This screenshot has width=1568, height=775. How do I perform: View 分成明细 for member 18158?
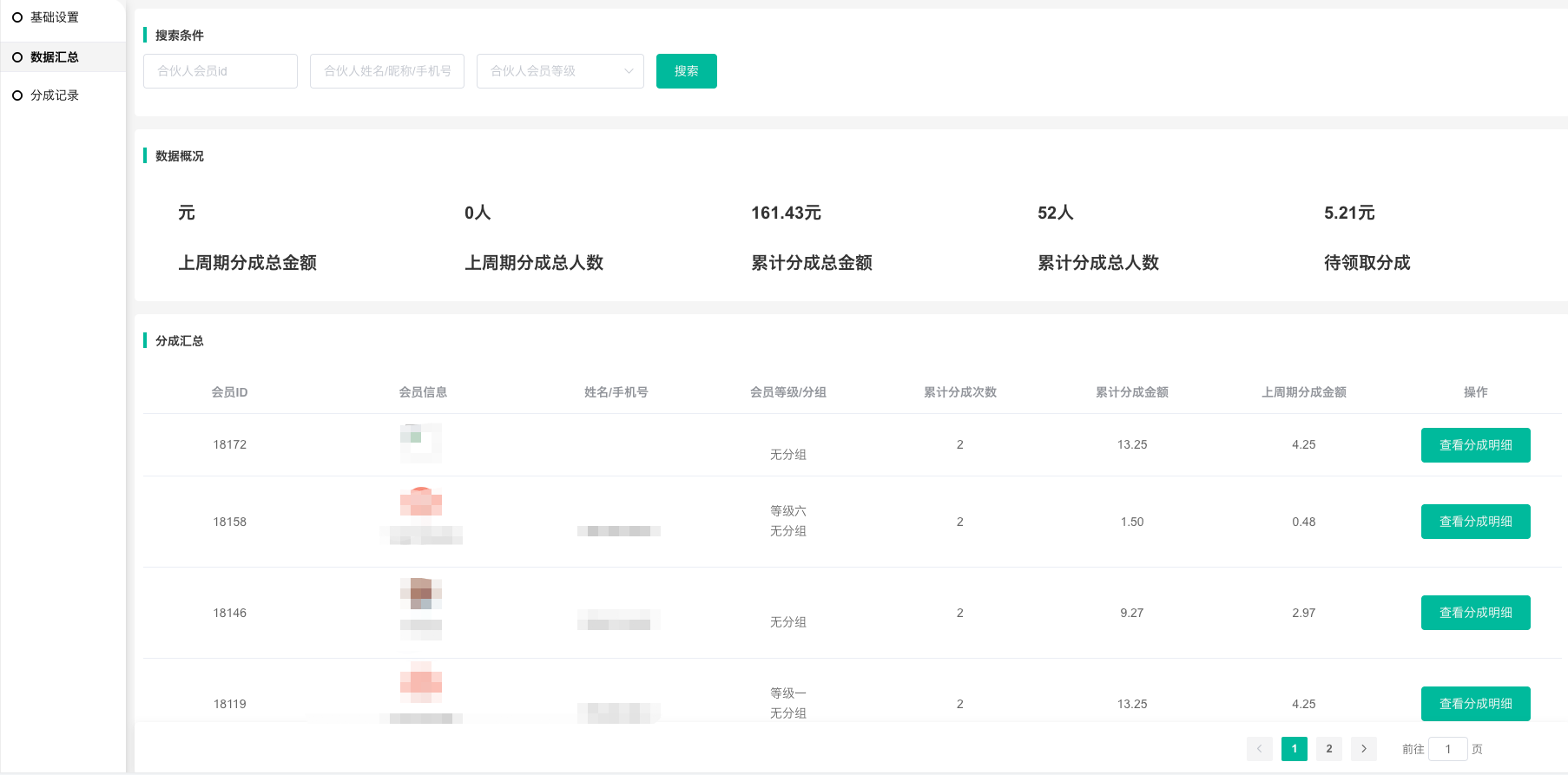[x=1475, y=522]
